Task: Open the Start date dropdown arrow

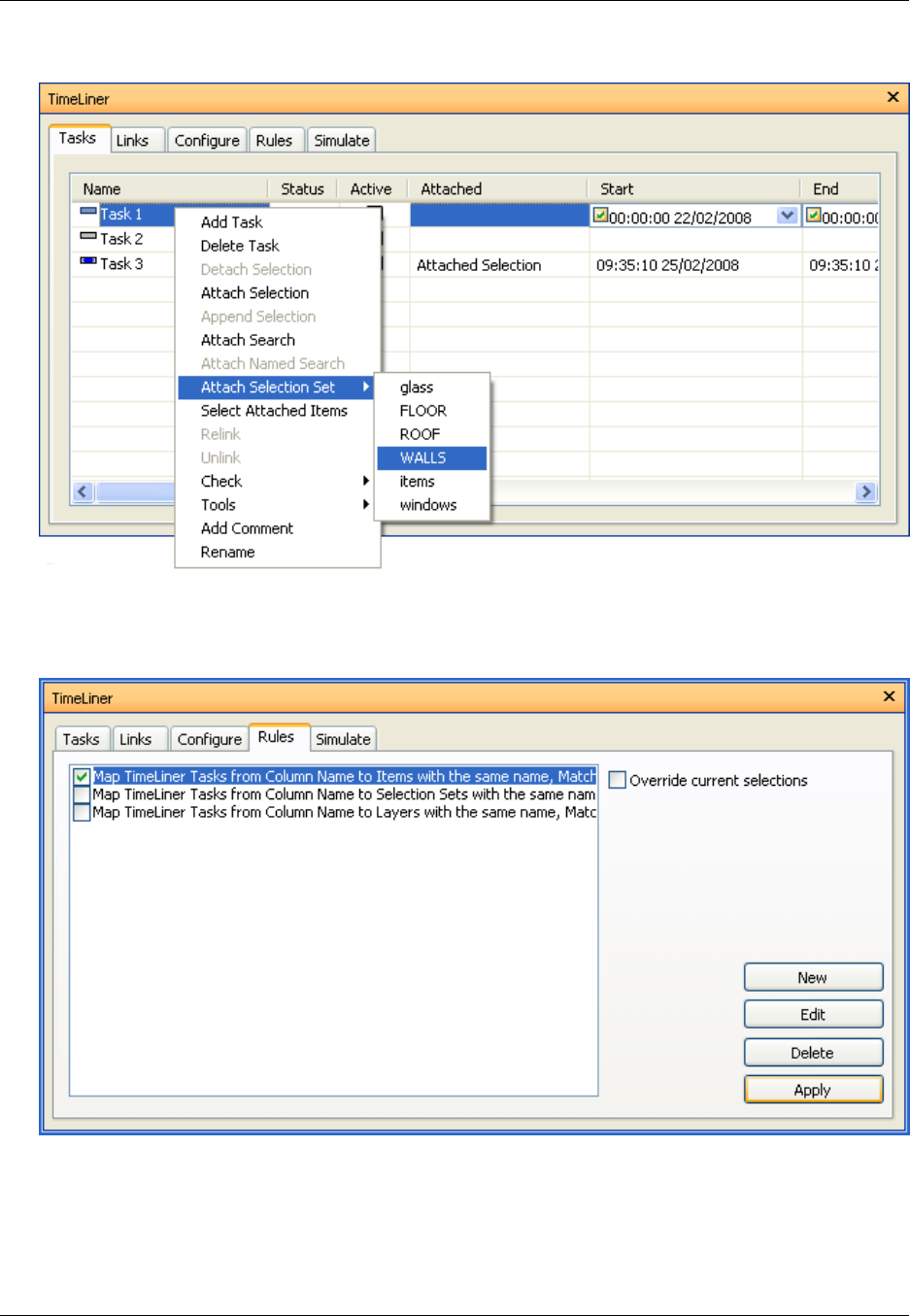Action: [x=788, y=216]
